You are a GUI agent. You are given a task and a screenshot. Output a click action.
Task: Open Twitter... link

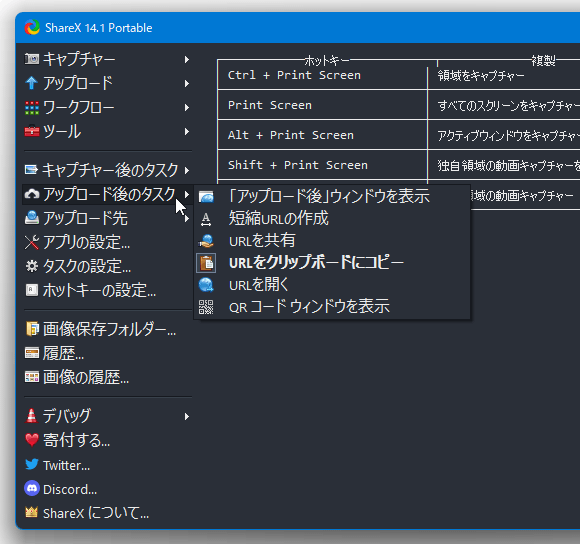click(107, 465)
